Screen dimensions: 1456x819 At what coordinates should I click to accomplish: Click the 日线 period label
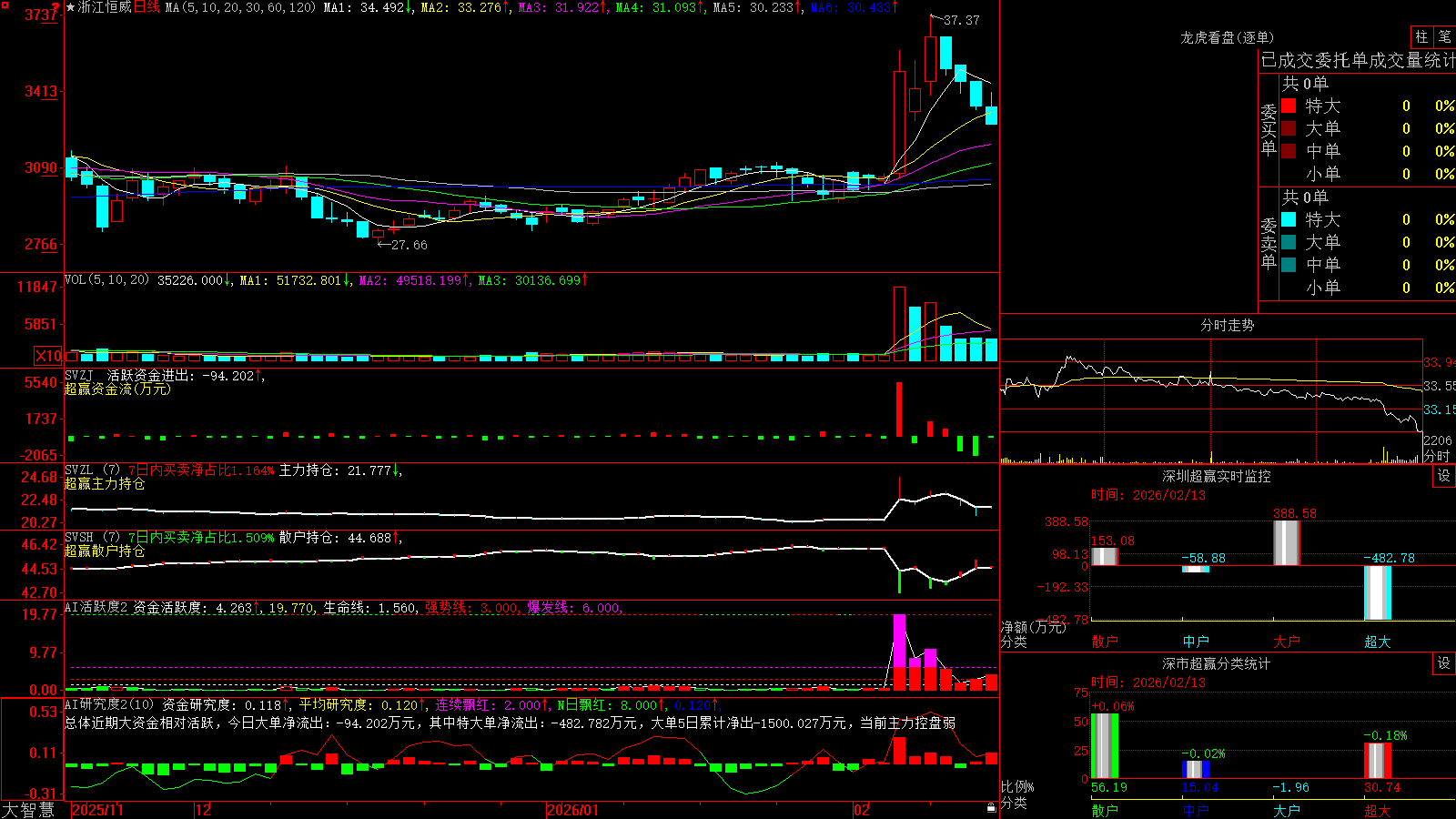[147, 7]
